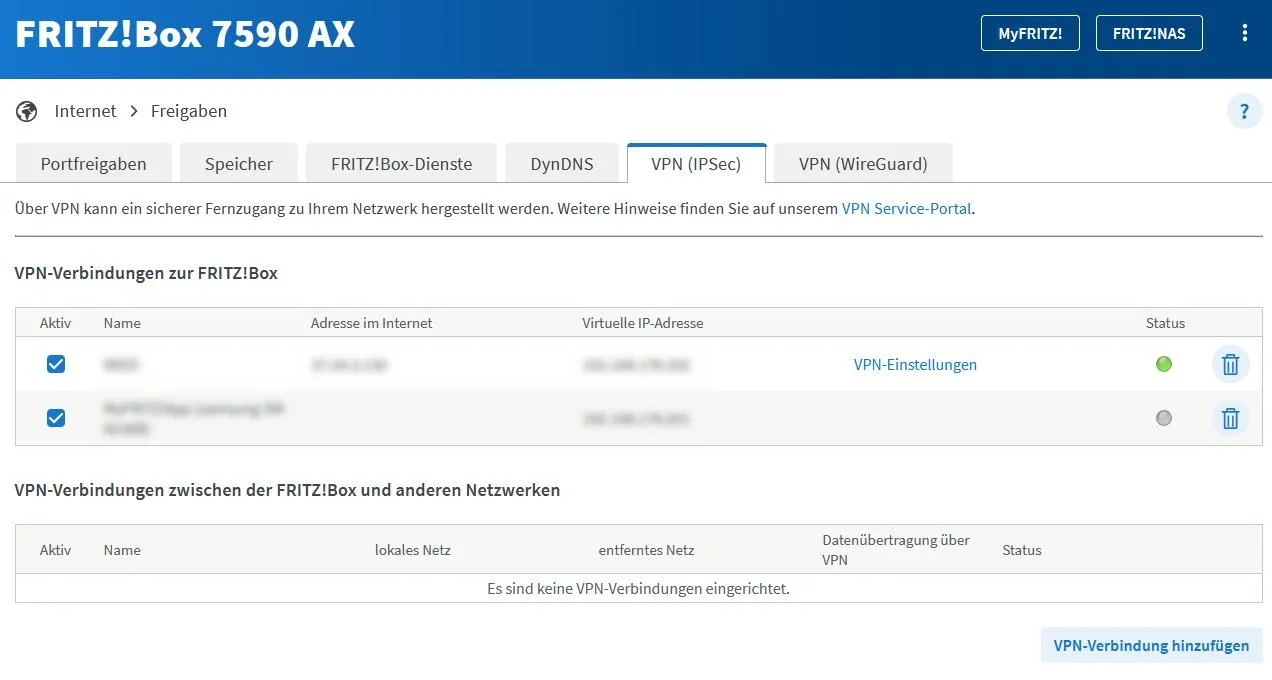This screenshot has height=680, width=1272.
Task: Click Status header above the green dot
Action: pyautogui.click(x=1165, y=323)
